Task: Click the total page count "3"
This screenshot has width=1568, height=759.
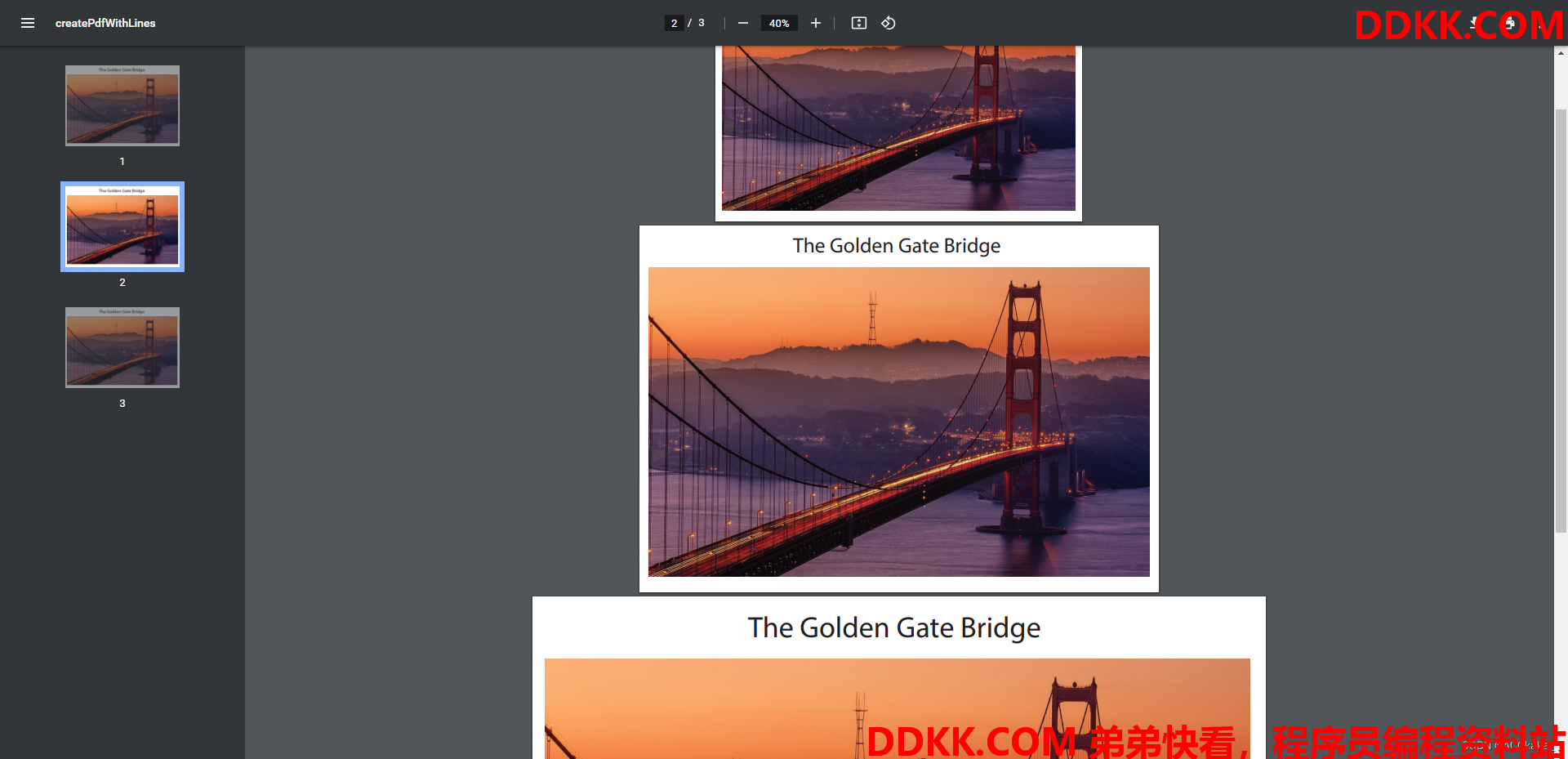Action: coord(701,23)
